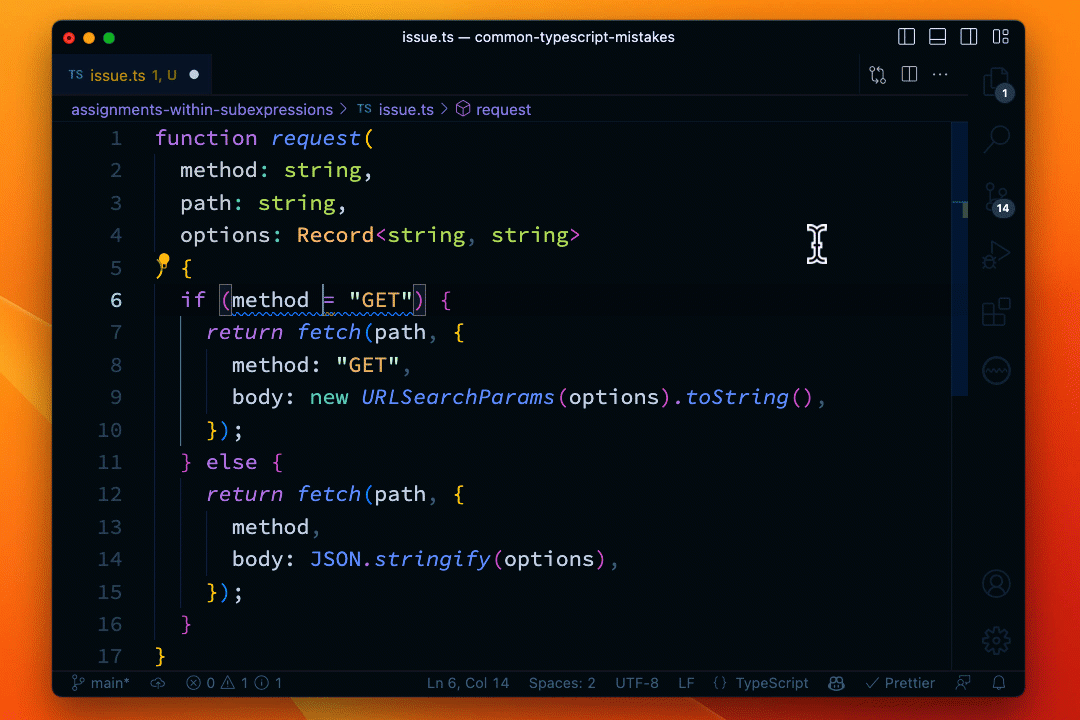This screenshot has height=720, width=1080.
Task: Open the Manage settings gear
Action: point(996,640)
